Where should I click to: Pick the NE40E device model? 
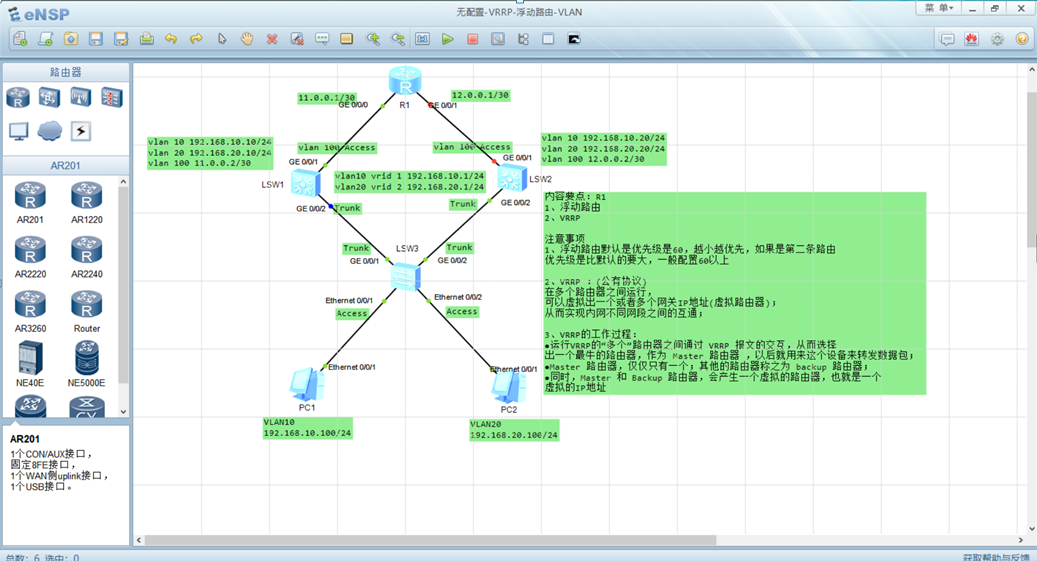pyautogui.click(x=30, y=364)
